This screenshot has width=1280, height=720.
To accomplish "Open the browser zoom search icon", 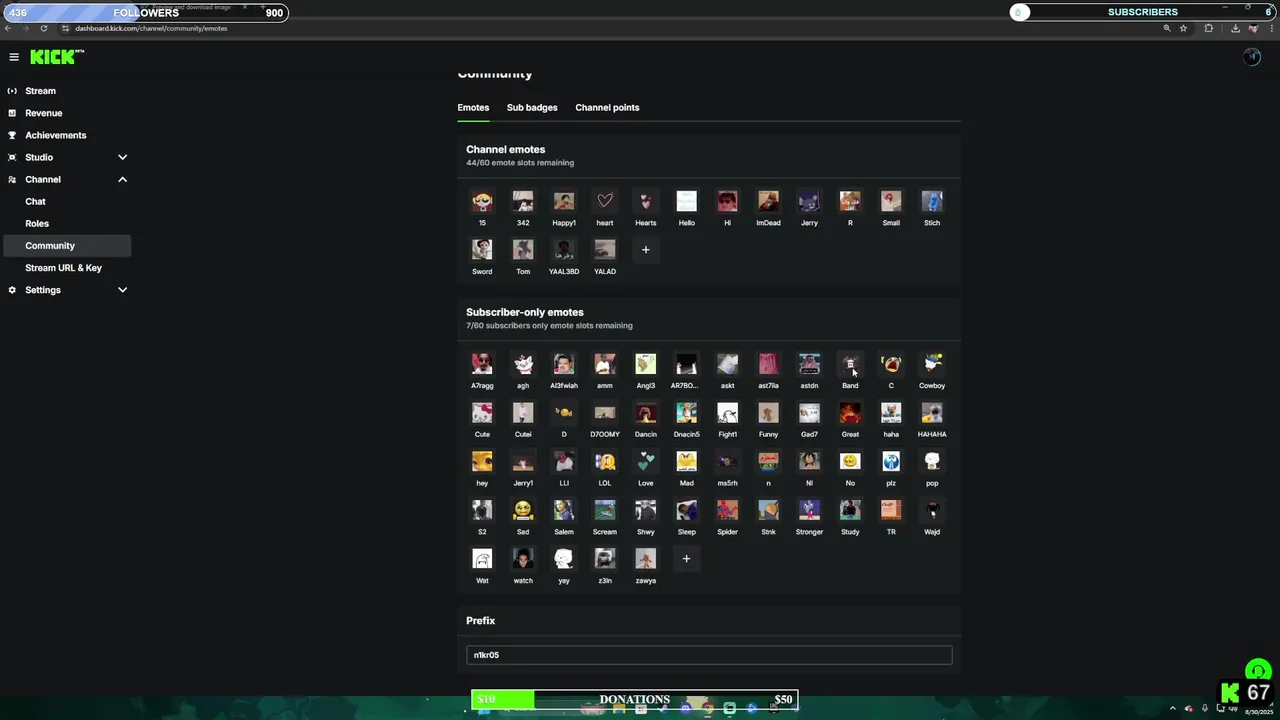I will (1166, 28).
